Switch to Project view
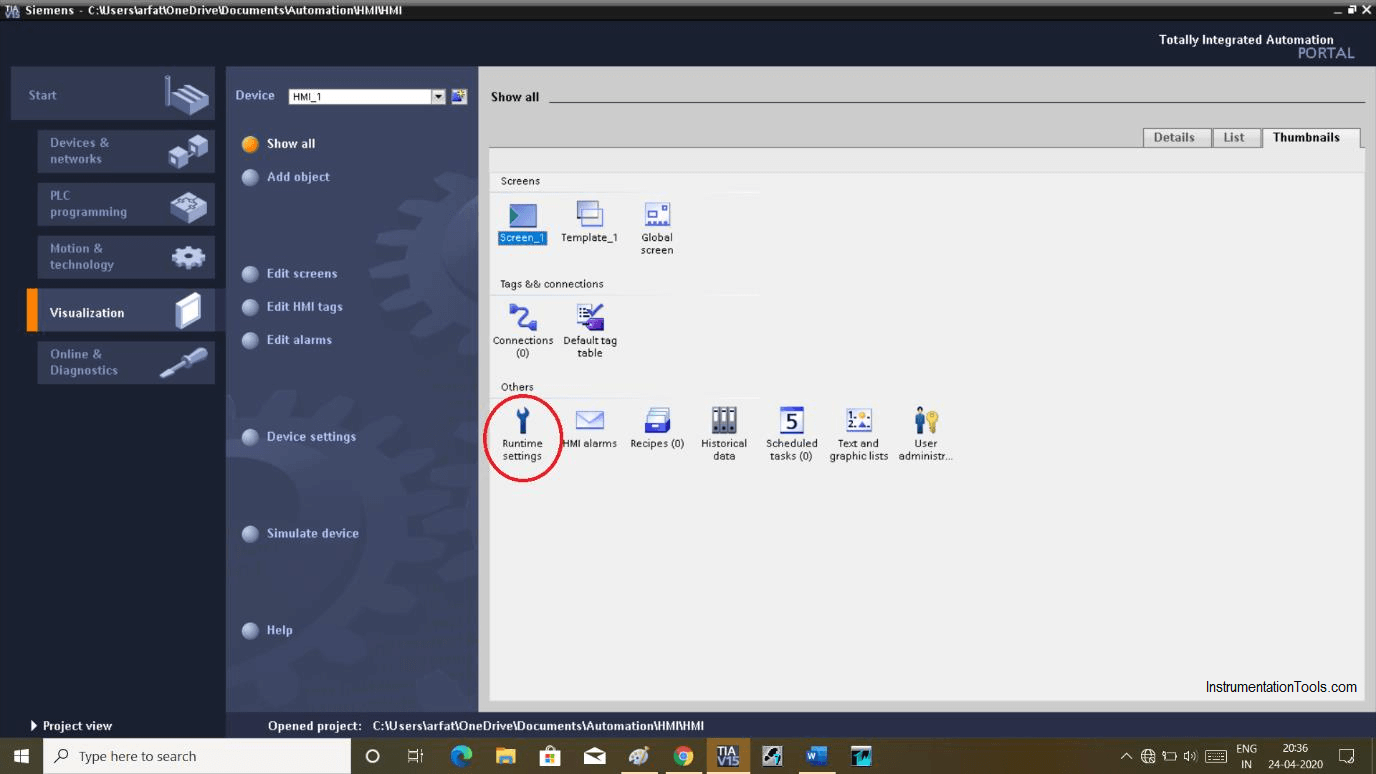The height and width of the screenshot is (774, 1376). click(72, 726)
